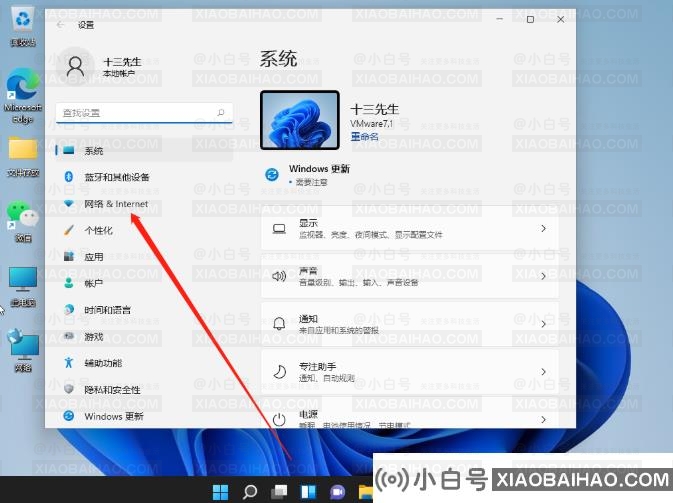Image resolution: width=673 pixels, height=503 pixels.
Task: Click the gaming controller icon
Action: coord(69,336)
